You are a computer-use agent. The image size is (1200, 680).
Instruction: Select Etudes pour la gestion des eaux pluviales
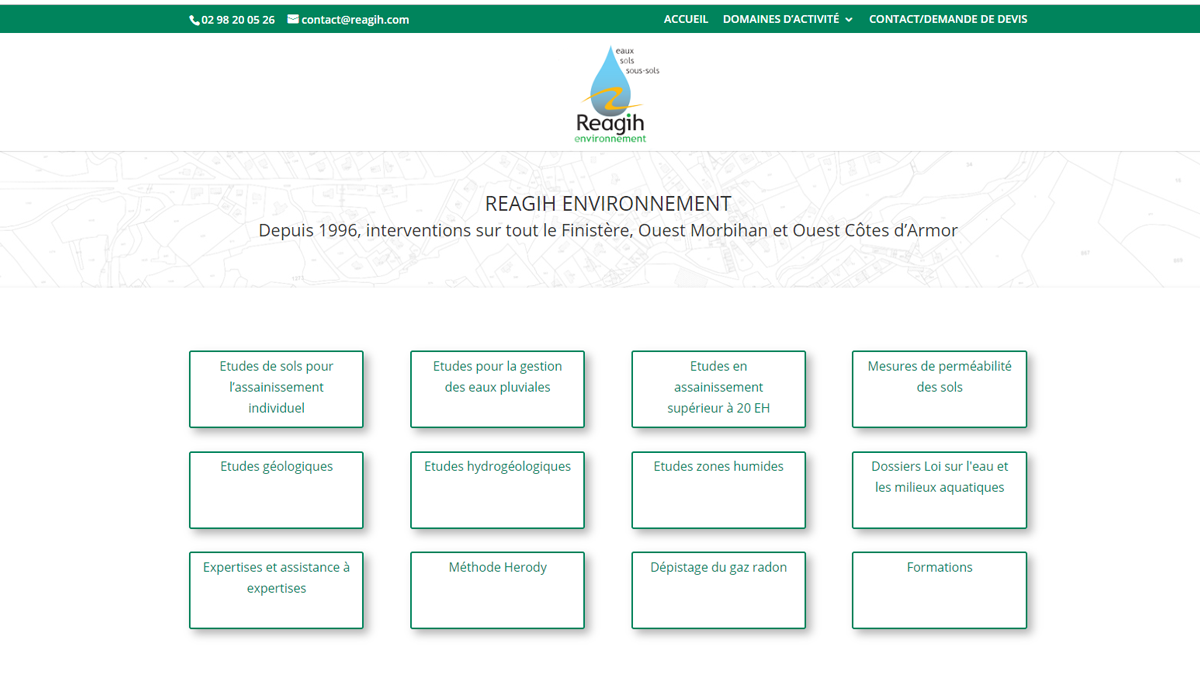coord(497,389)
